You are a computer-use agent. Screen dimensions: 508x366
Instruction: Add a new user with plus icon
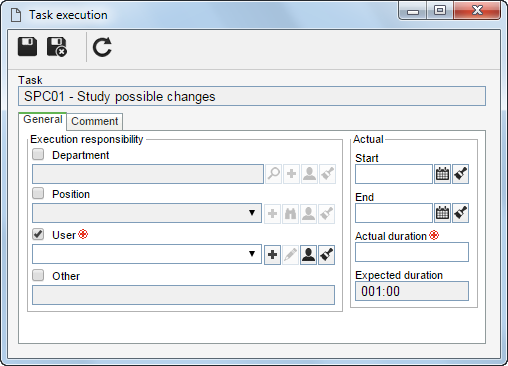coord(272,255)
